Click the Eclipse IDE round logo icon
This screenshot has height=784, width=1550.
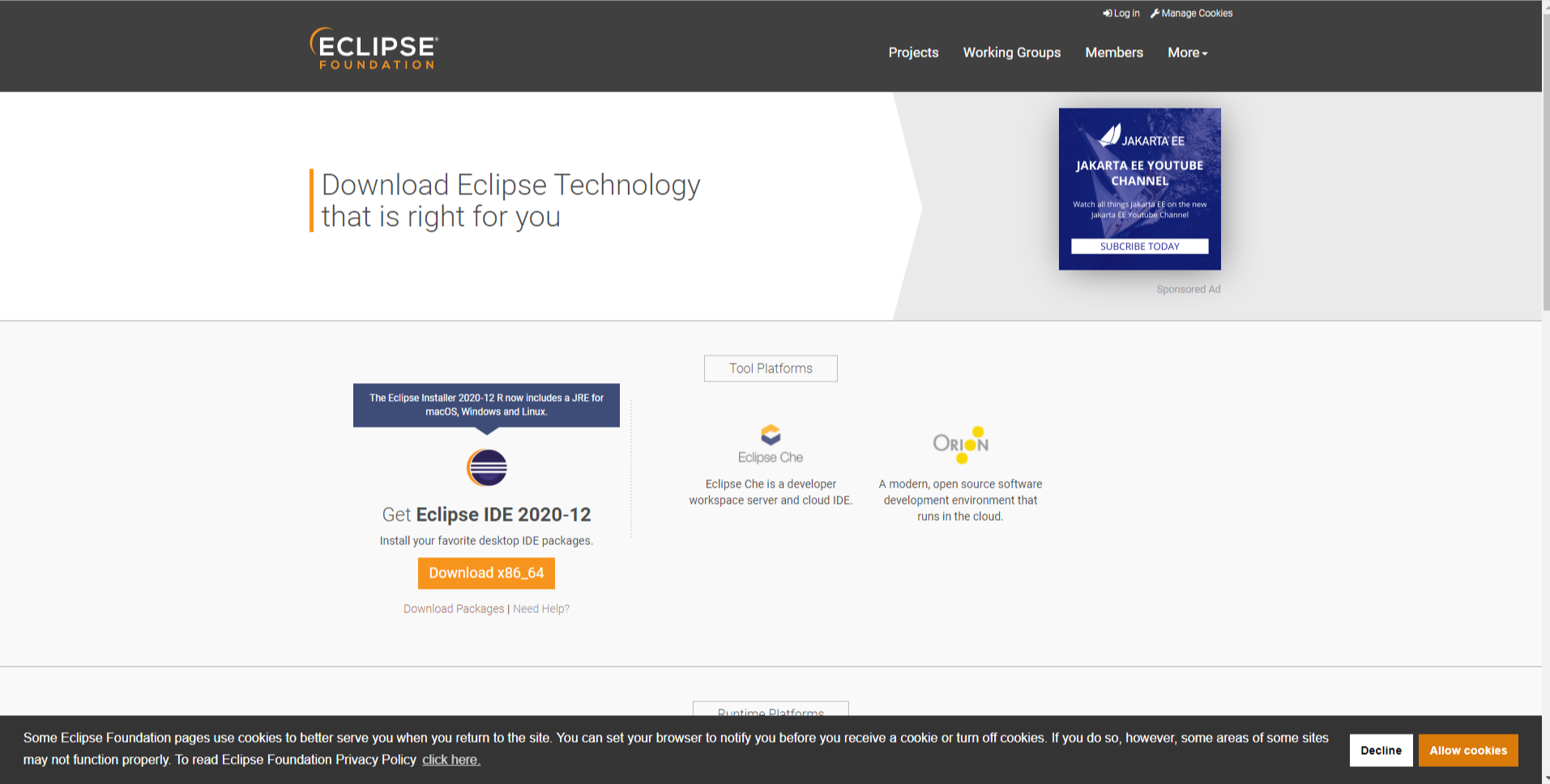pyautogui.click(x=487, y=467)
